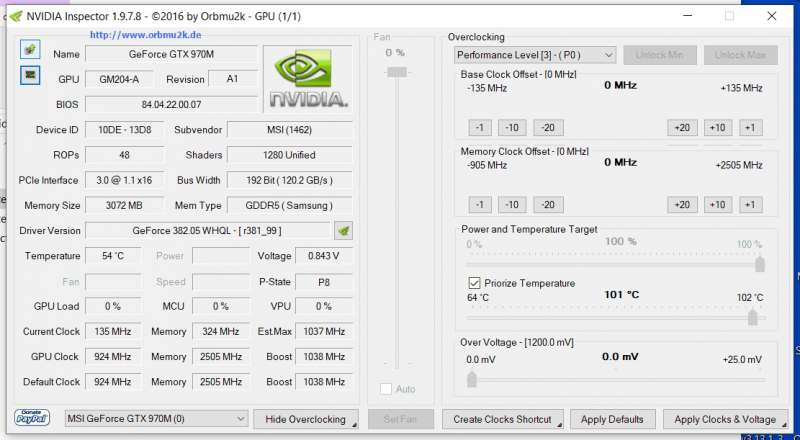Image resolution: width=800 pixels, height=440 pixels.
Task: Click Create Clocks Shortcut button
Action: [x=503, y=419]
